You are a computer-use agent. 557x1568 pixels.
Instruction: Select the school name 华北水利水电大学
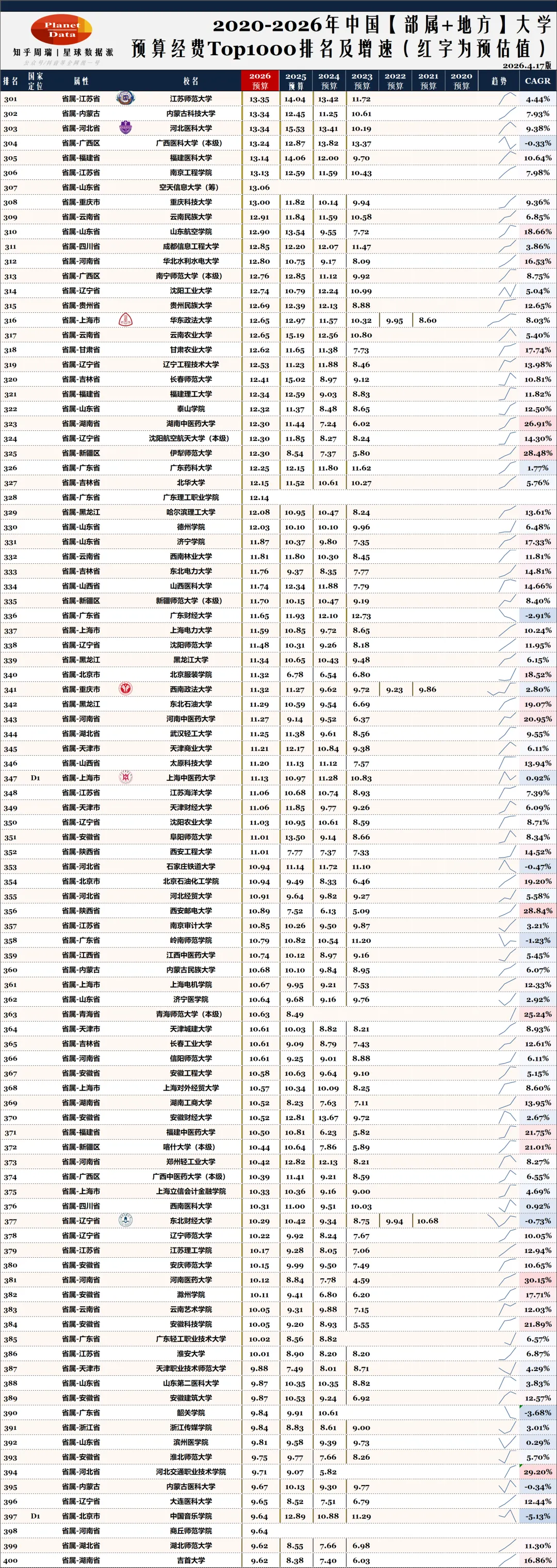pyautogui.click(x=190, y=260)
